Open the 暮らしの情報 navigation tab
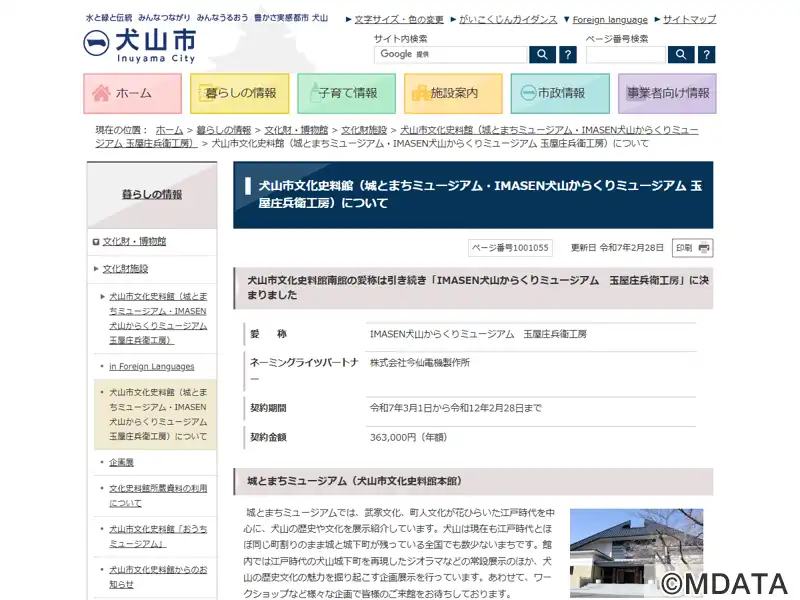The image size is (800, 600). coord(239,93)
